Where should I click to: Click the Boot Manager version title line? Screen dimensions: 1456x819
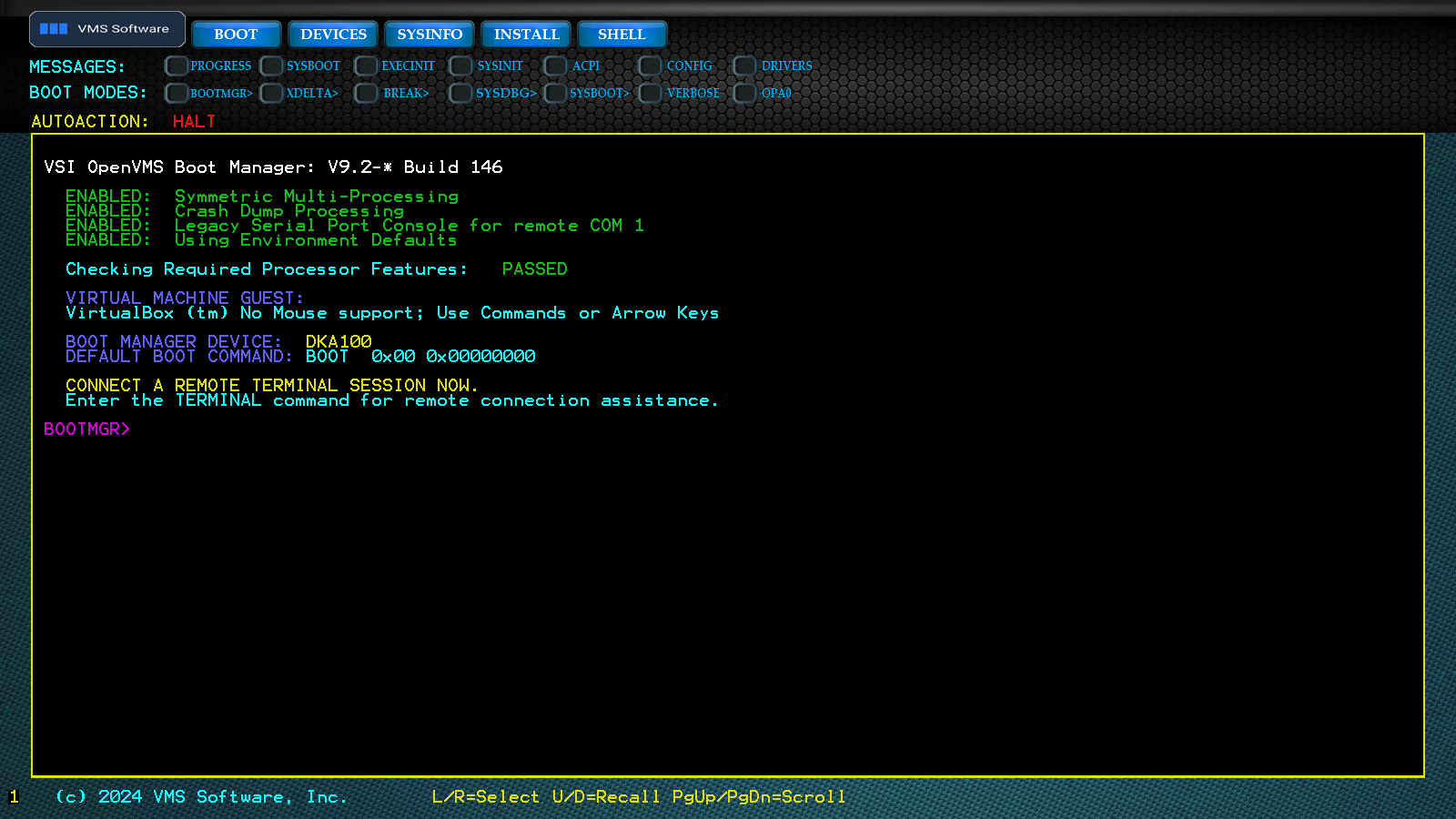click(x=273, y=167)
